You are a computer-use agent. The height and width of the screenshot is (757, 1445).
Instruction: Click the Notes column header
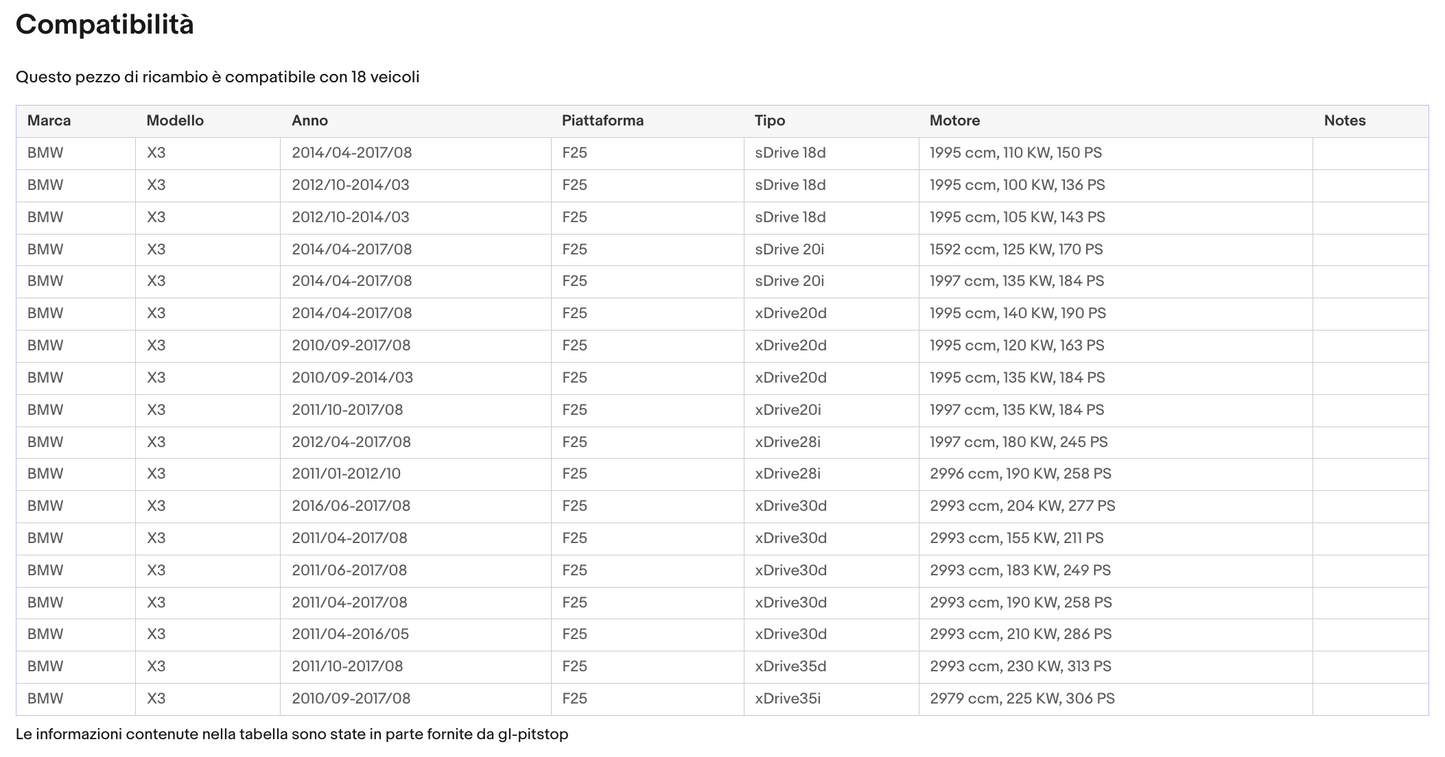(x=1344, y=121)
